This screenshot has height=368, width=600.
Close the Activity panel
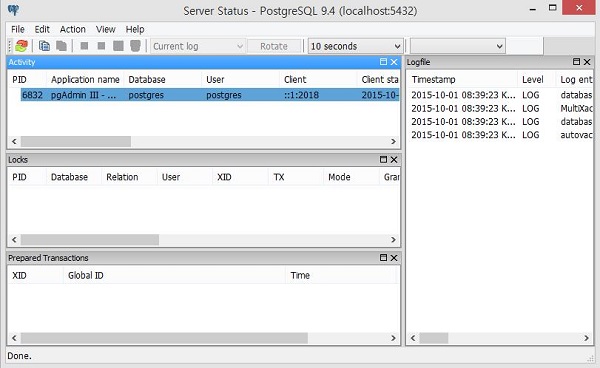(x=394, y=62)
